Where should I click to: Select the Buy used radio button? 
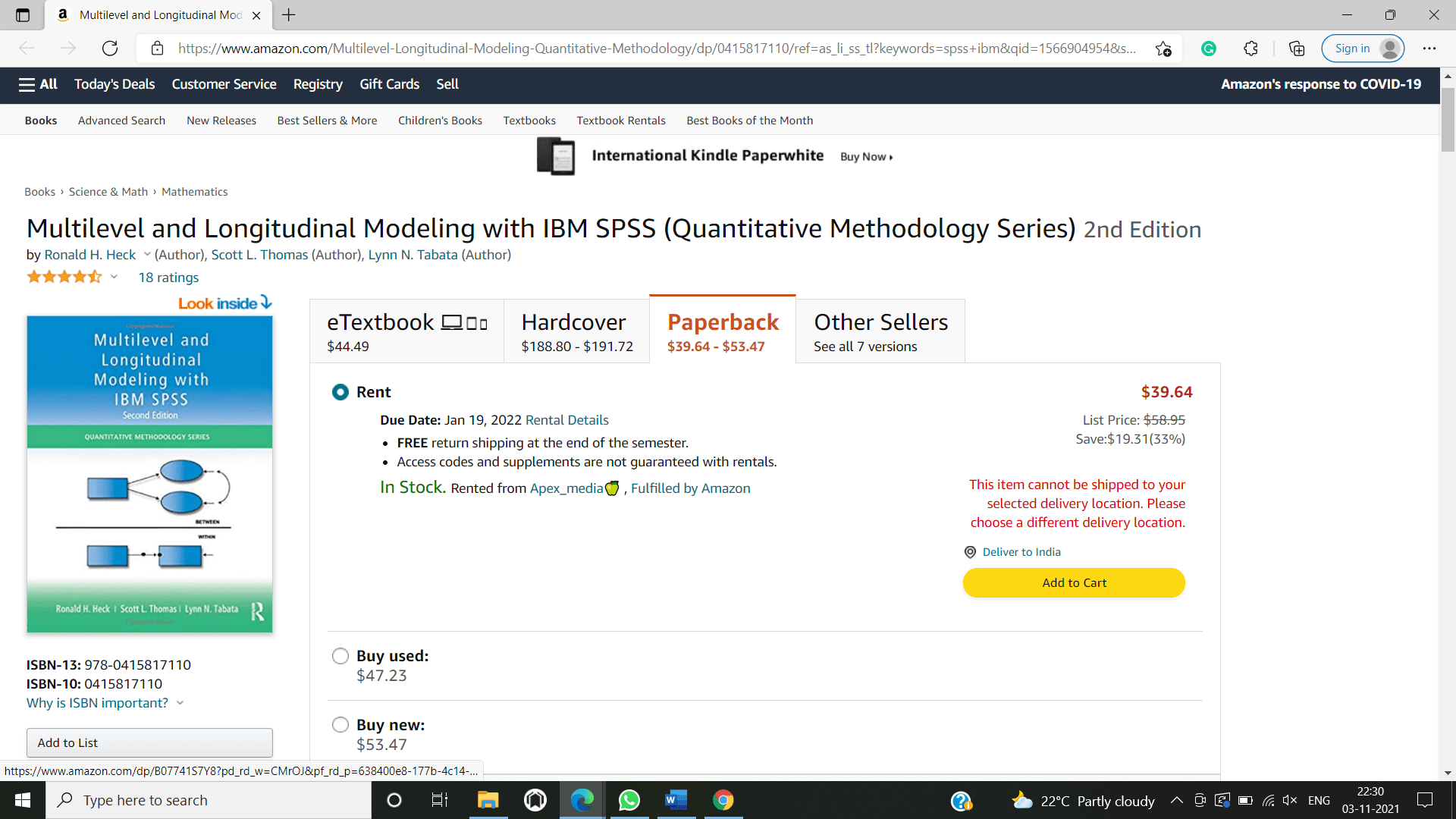coord(339,655)
